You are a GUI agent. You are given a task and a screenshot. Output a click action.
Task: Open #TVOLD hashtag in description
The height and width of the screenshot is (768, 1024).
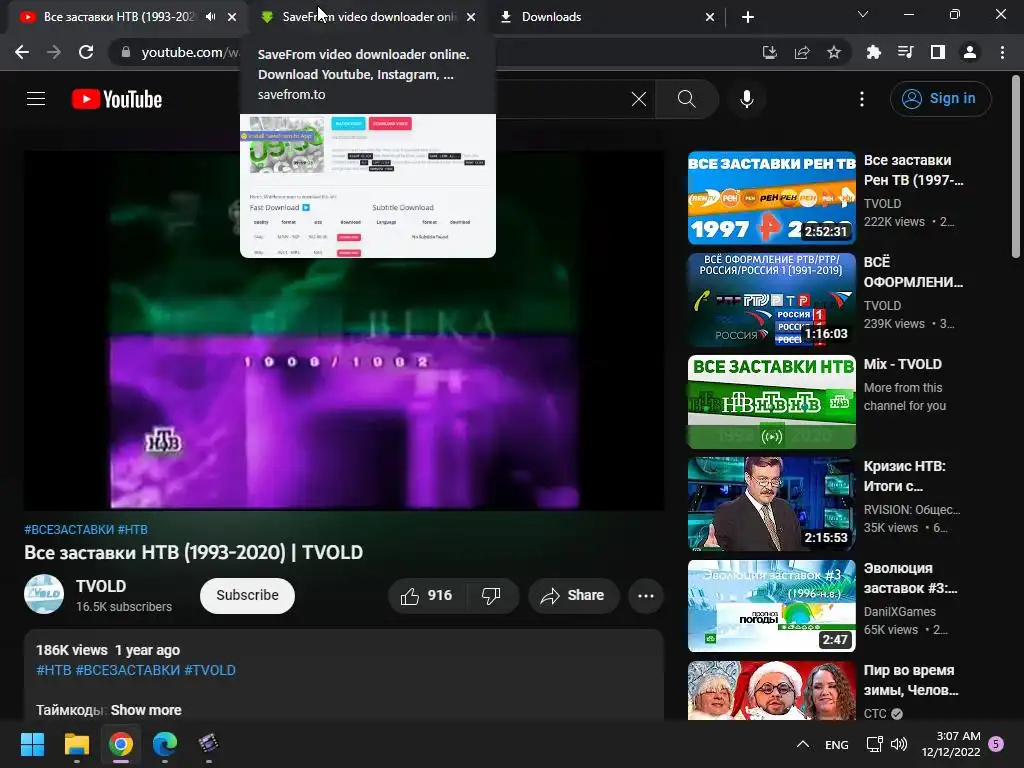pos(210,670)
